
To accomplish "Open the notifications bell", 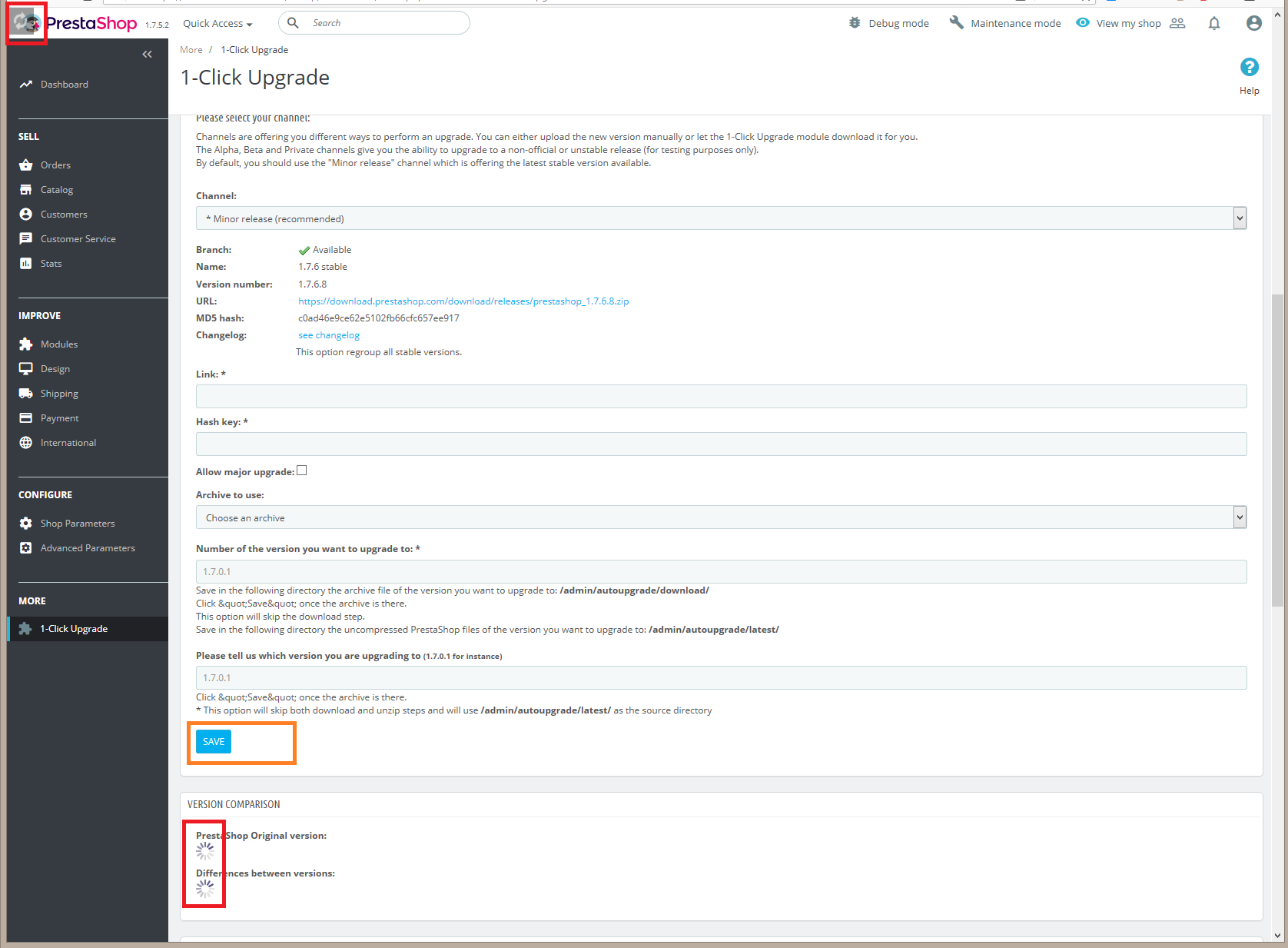I will (x=1214, y=23).
